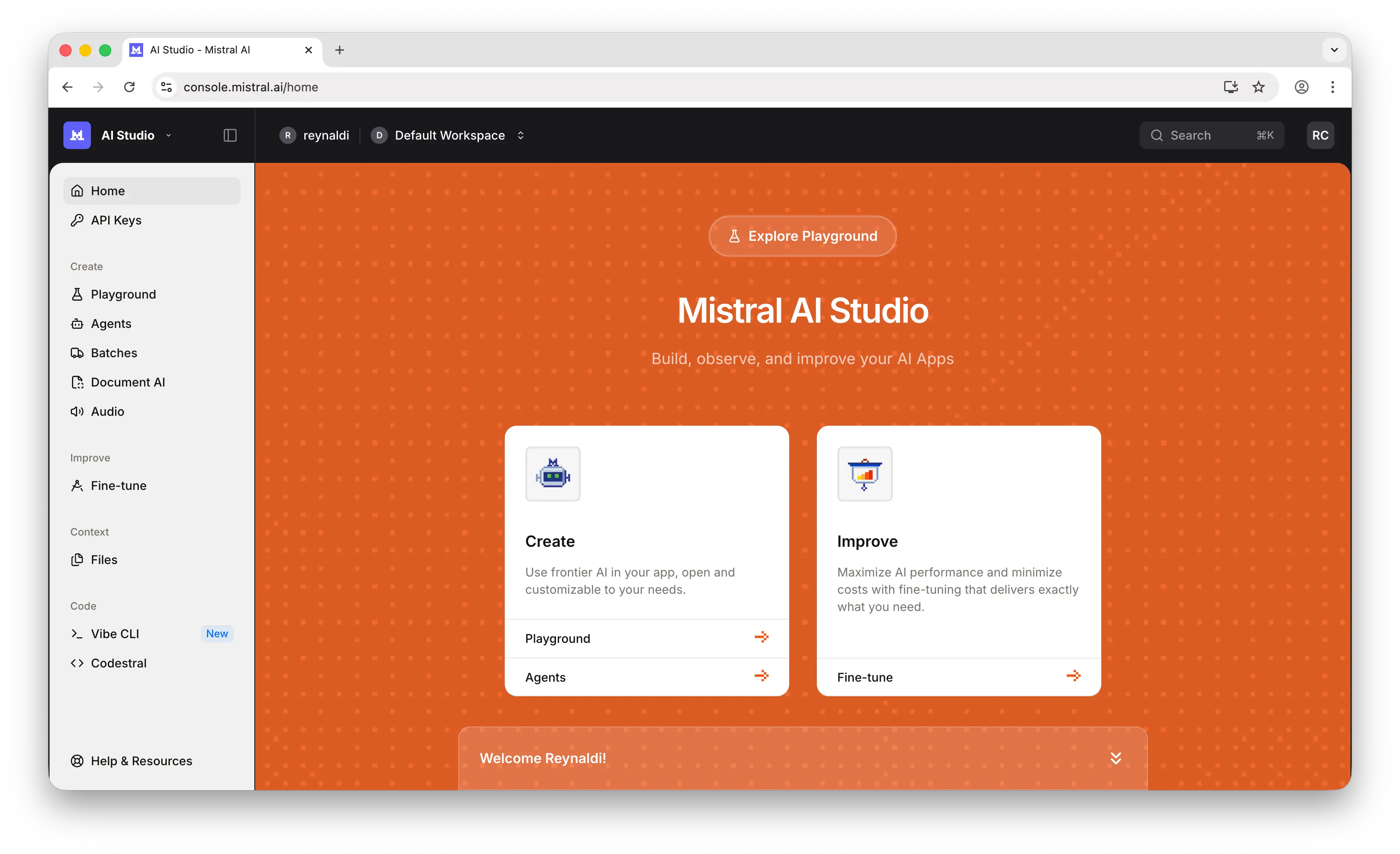Expand the Welcome Reynaldi banner
The width and height of the screenshot is (1400, 854).
pos(1116,758)
